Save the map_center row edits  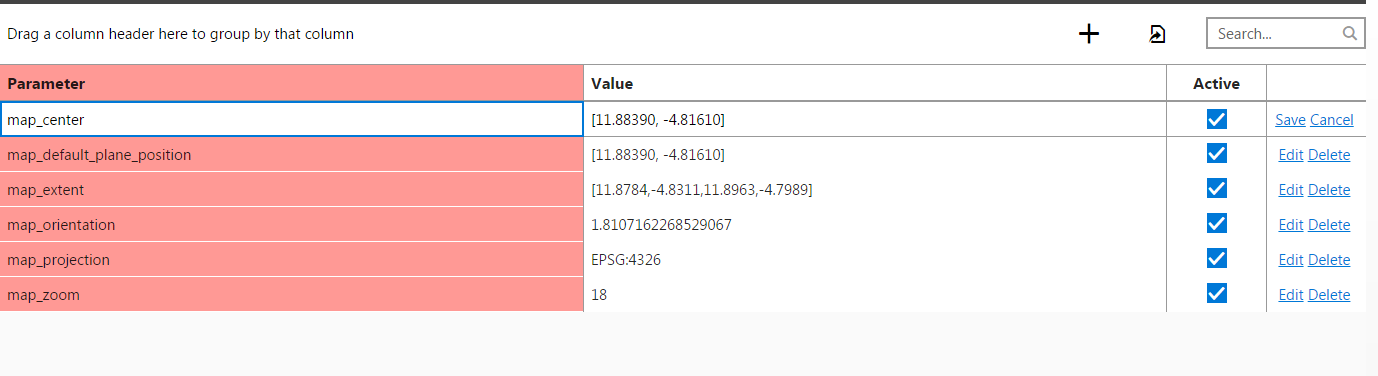(x=1290, y=120)
